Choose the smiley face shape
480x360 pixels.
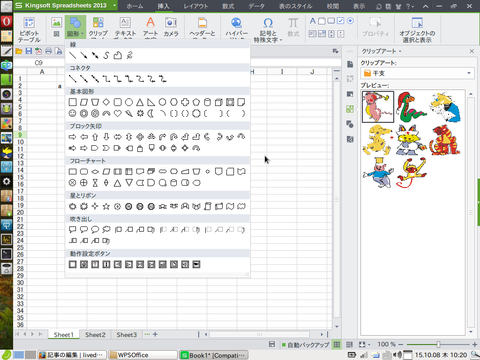[72, 113]
